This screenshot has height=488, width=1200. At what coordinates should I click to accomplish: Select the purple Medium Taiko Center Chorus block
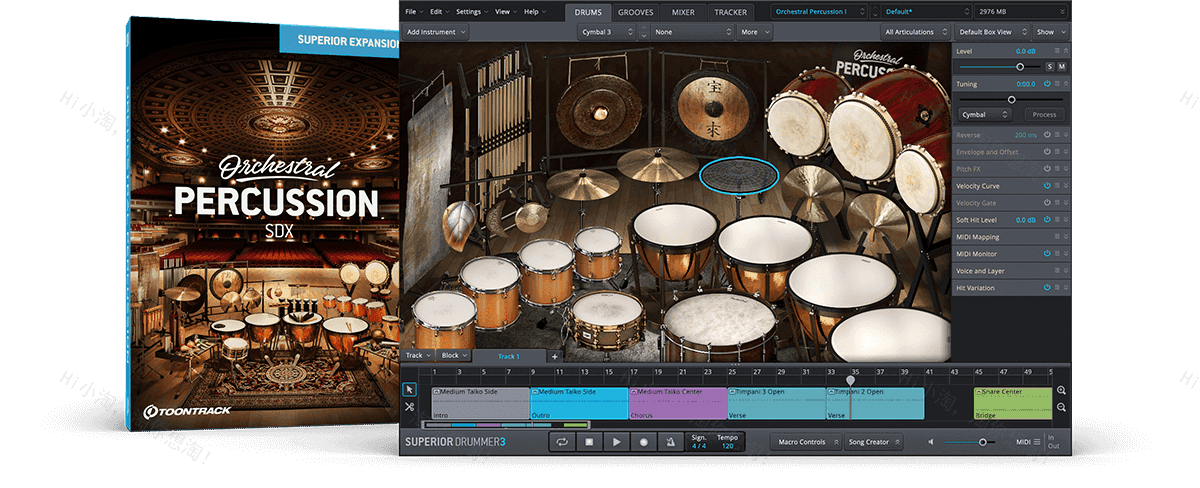tap(678, 403)
